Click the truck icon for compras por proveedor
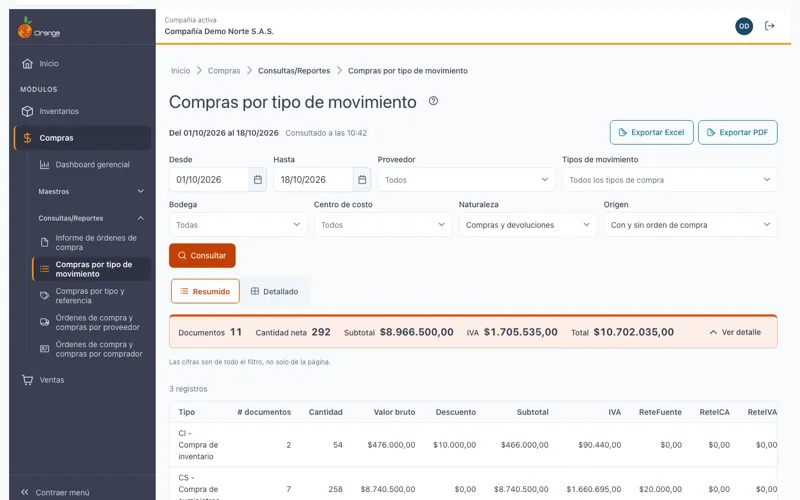800x500 pixels. tap(44, 322)
